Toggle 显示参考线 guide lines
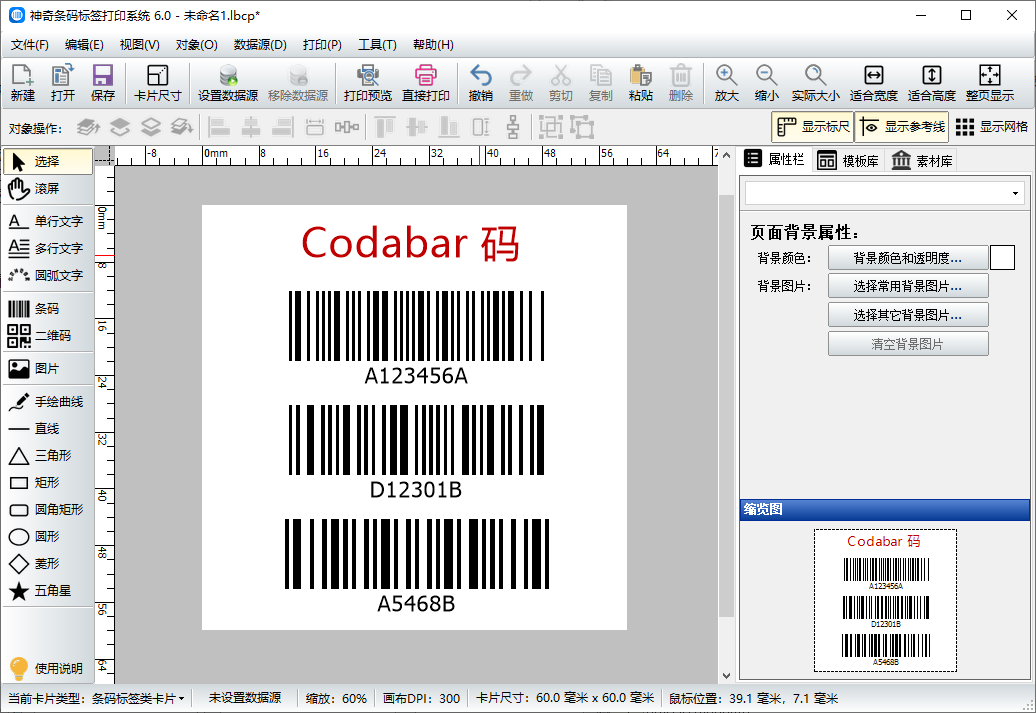The height and width of the screenshot is (713, 1036). click(x=898, y=126)
